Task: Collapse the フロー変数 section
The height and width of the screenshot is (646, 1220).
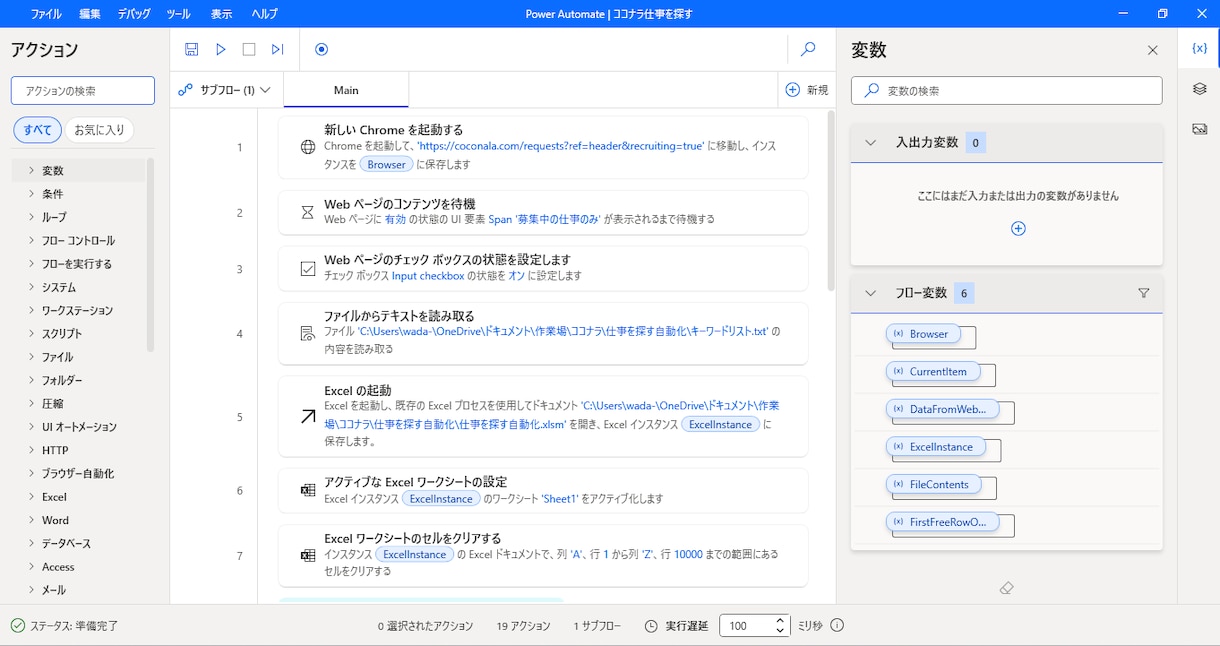Action: pyautogui.click(x=870, y=293)
